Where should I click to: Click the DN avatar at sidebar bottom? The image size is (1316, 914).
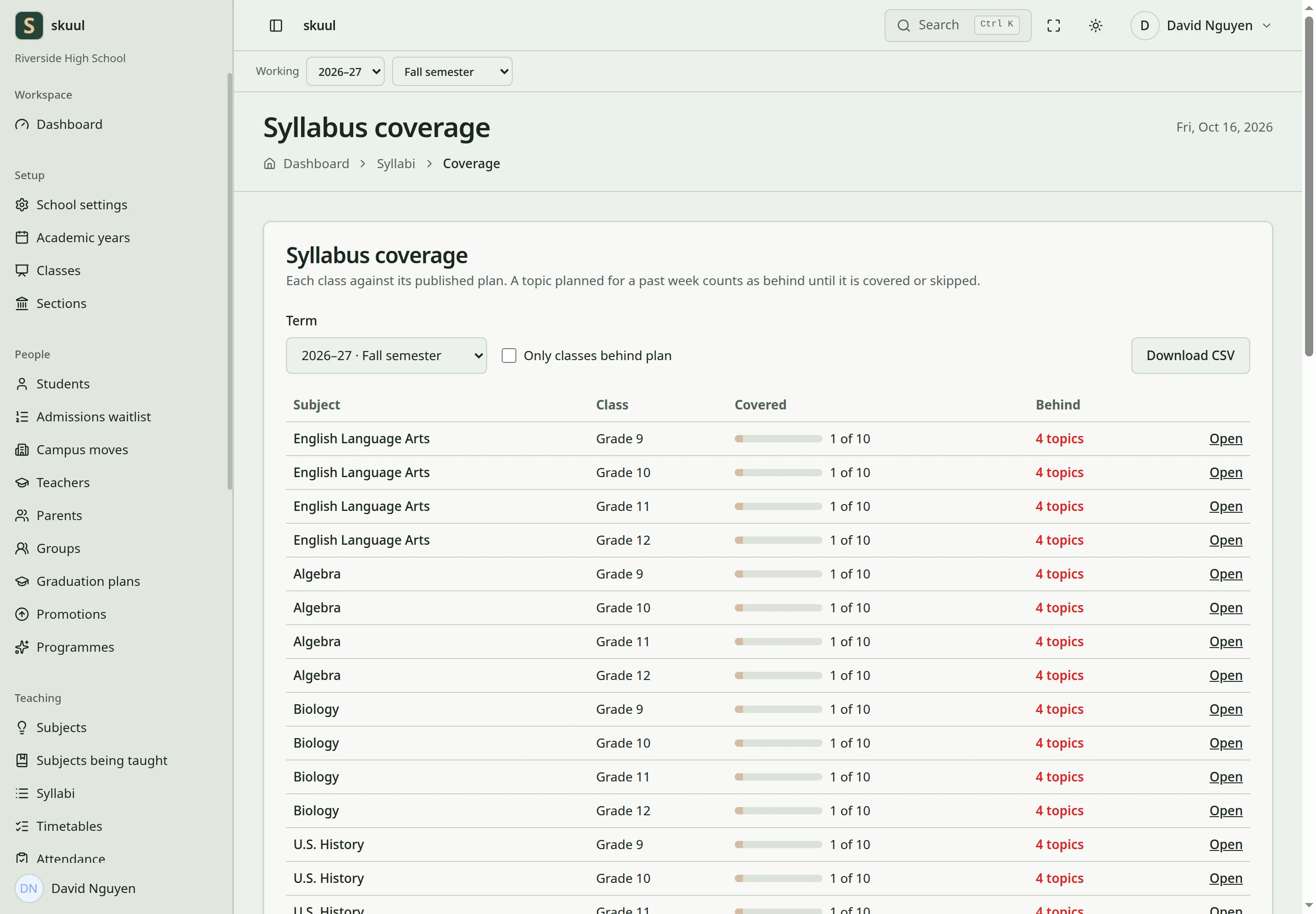[29, 888]
